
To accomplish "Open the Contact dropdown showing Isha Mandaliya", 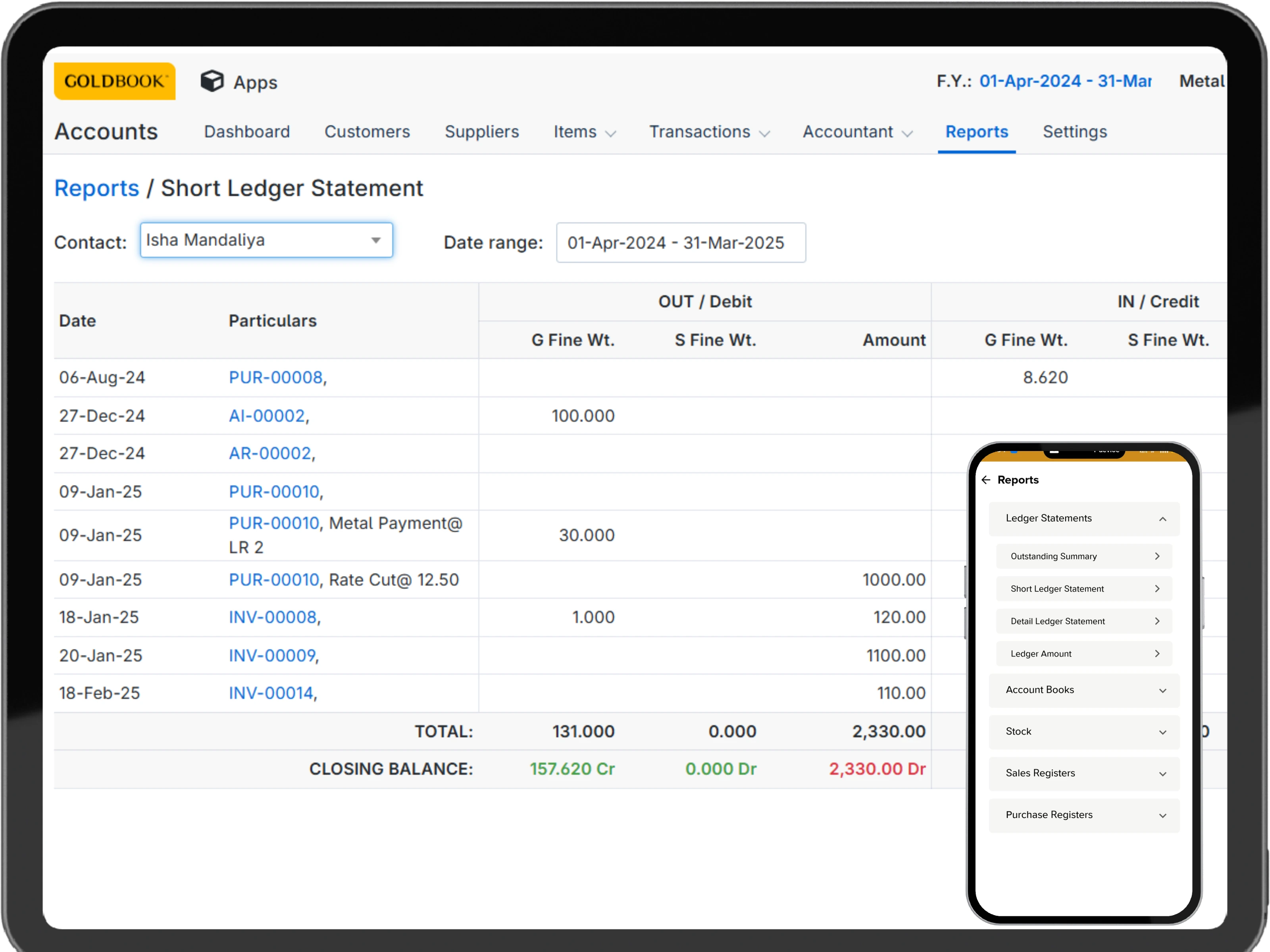I will [x=266, y=240].
